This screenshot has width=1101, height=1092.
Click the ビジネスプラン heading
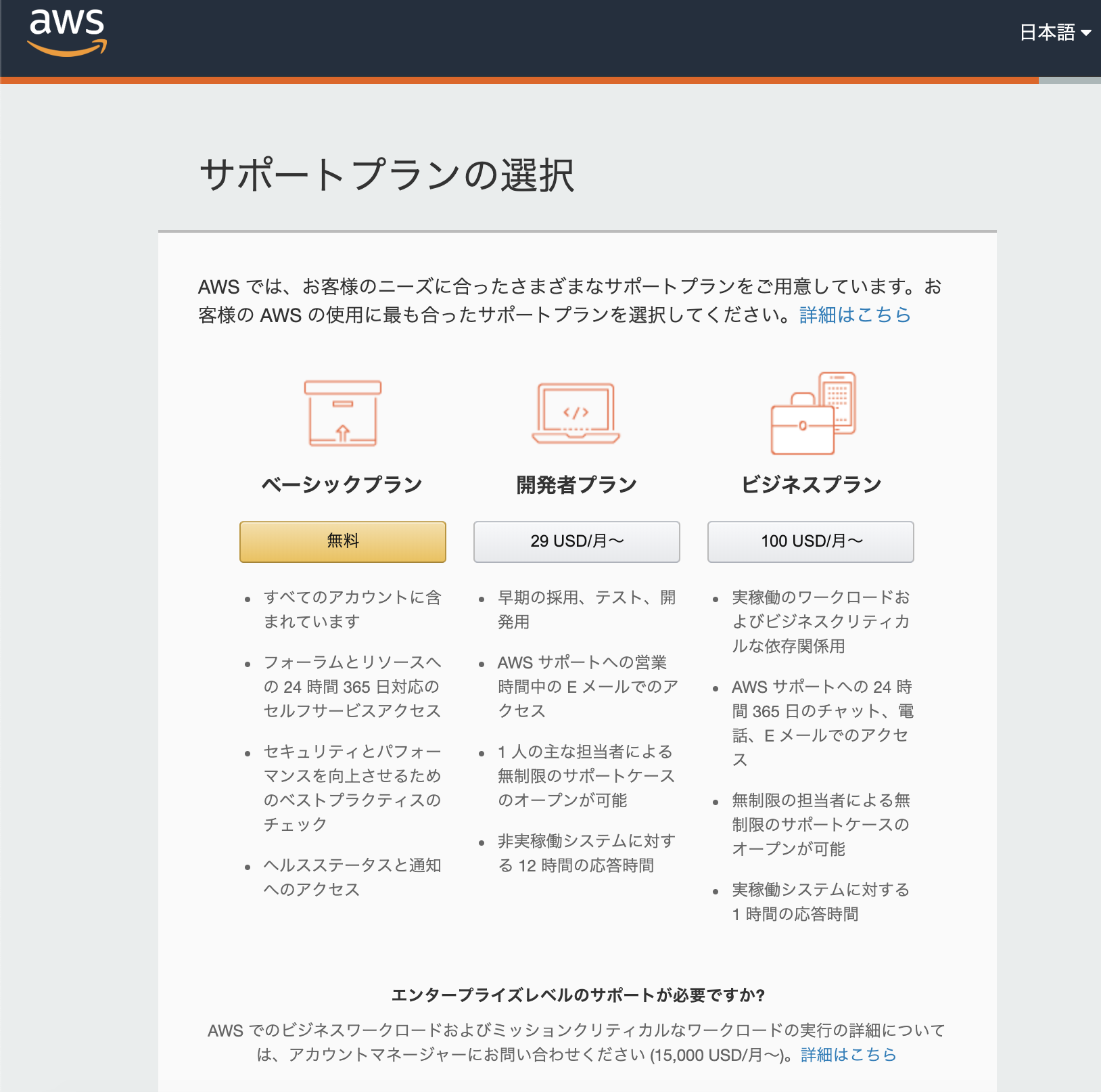(x=812, y=484)
